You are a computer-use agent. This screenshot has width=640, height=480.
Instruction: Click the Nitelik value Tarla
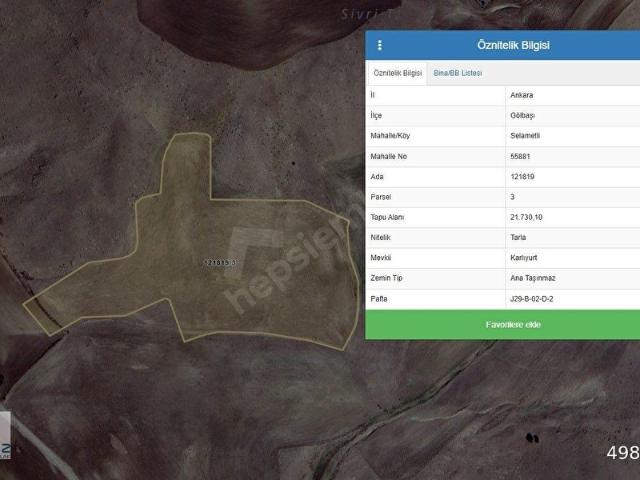point(518,237)
